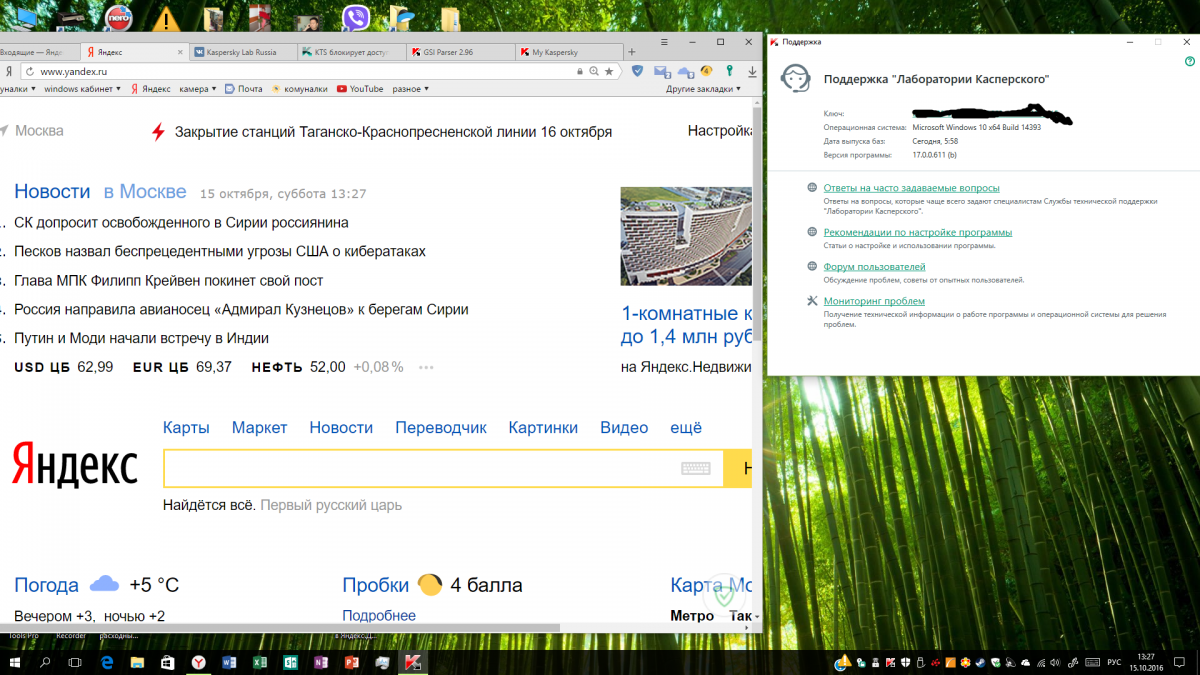Image resolution: width=1200 pixels, height=675 pixels.
Task: Click the bookmark star in address bar
Action: 608,72
